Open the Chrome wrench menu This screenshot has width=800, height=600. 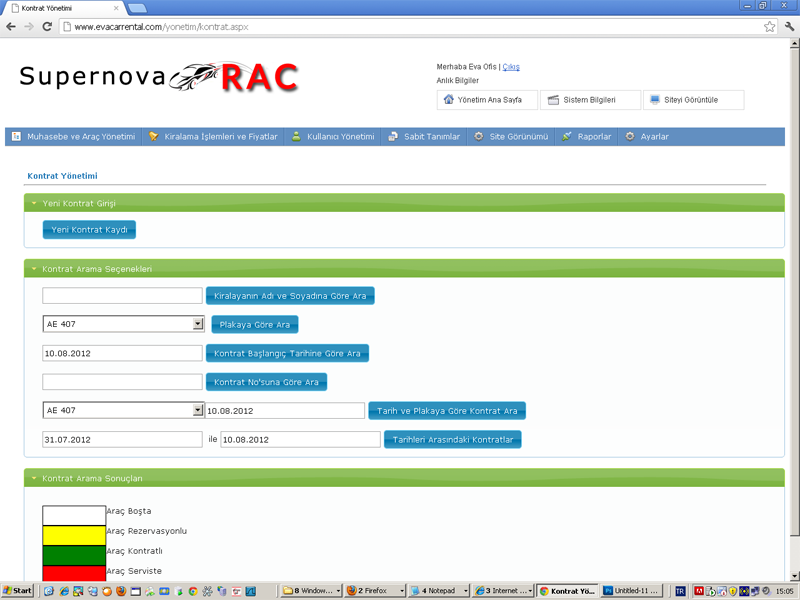[x=789, y=27]
